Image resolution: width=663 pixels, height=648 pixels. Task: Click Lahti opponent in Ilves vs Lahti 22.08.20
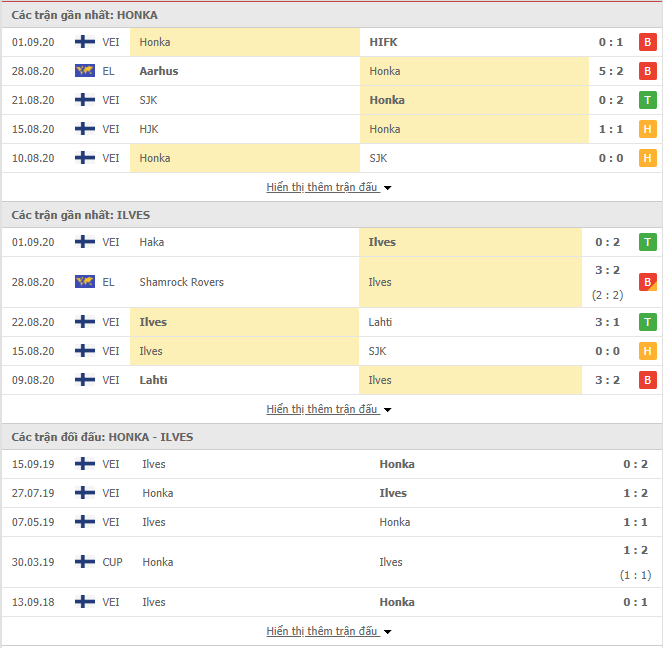tap(380, 322)
